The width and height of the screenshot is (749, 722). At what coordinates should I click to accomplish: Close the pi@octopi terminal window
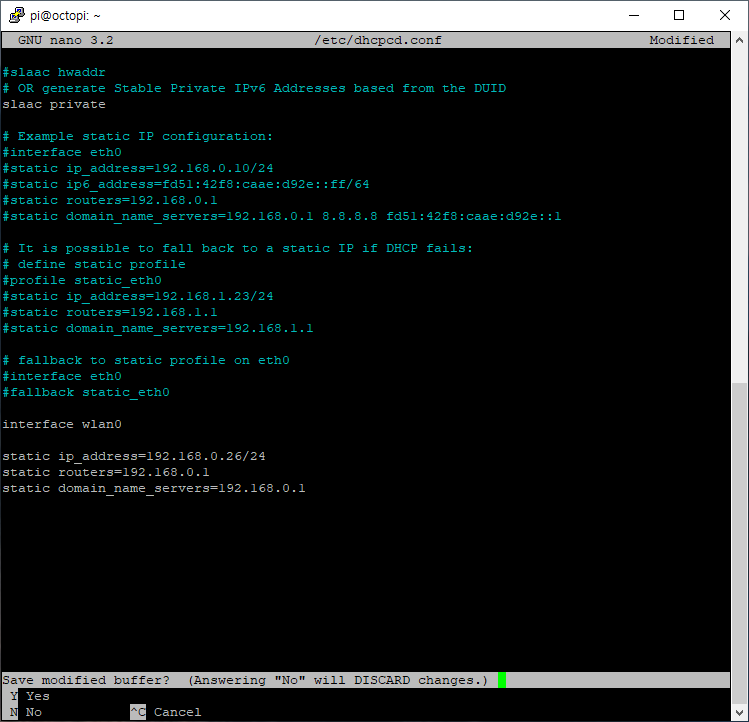[725, 15]
